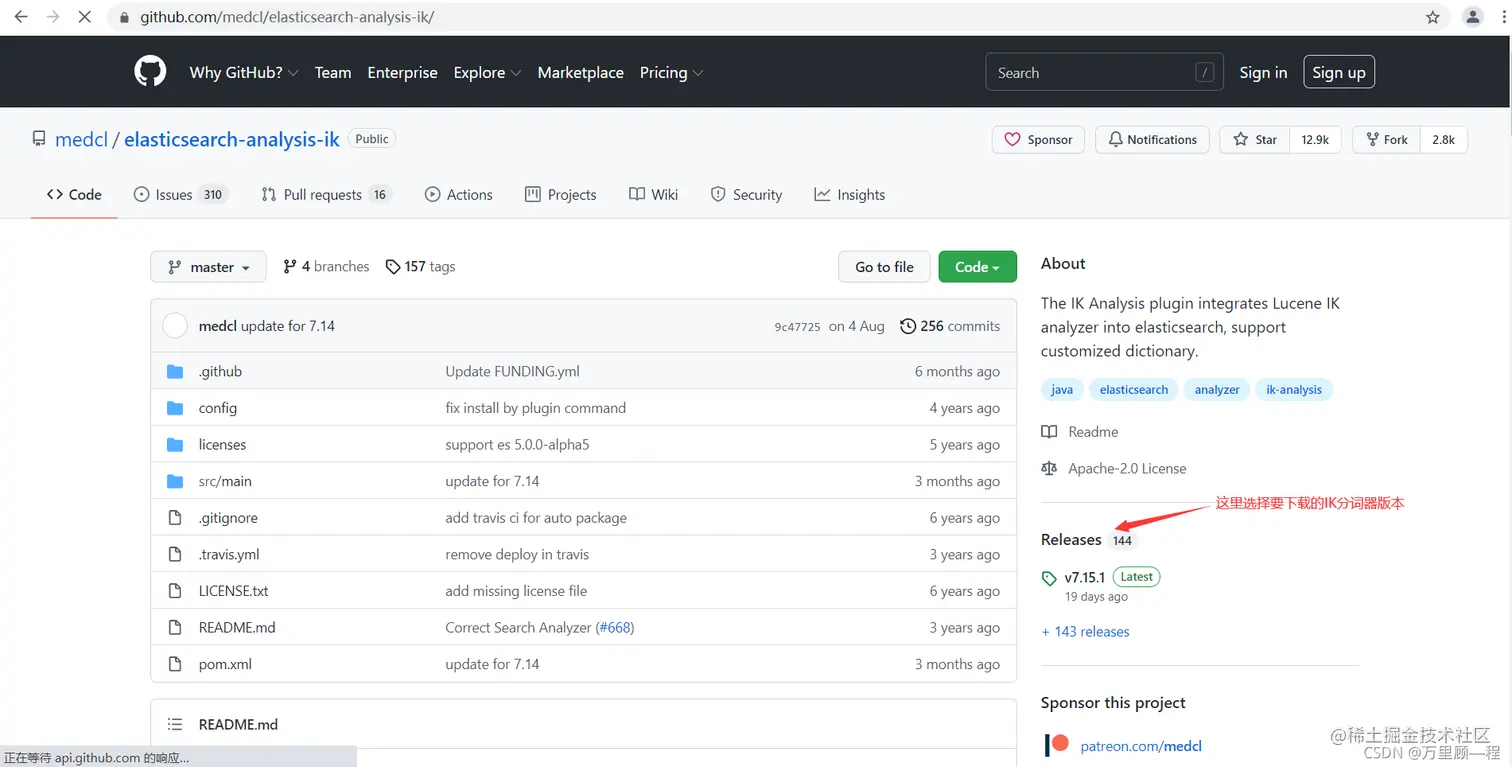
Task: Click commit hash 9c47725
Action: tap(797, 327)
